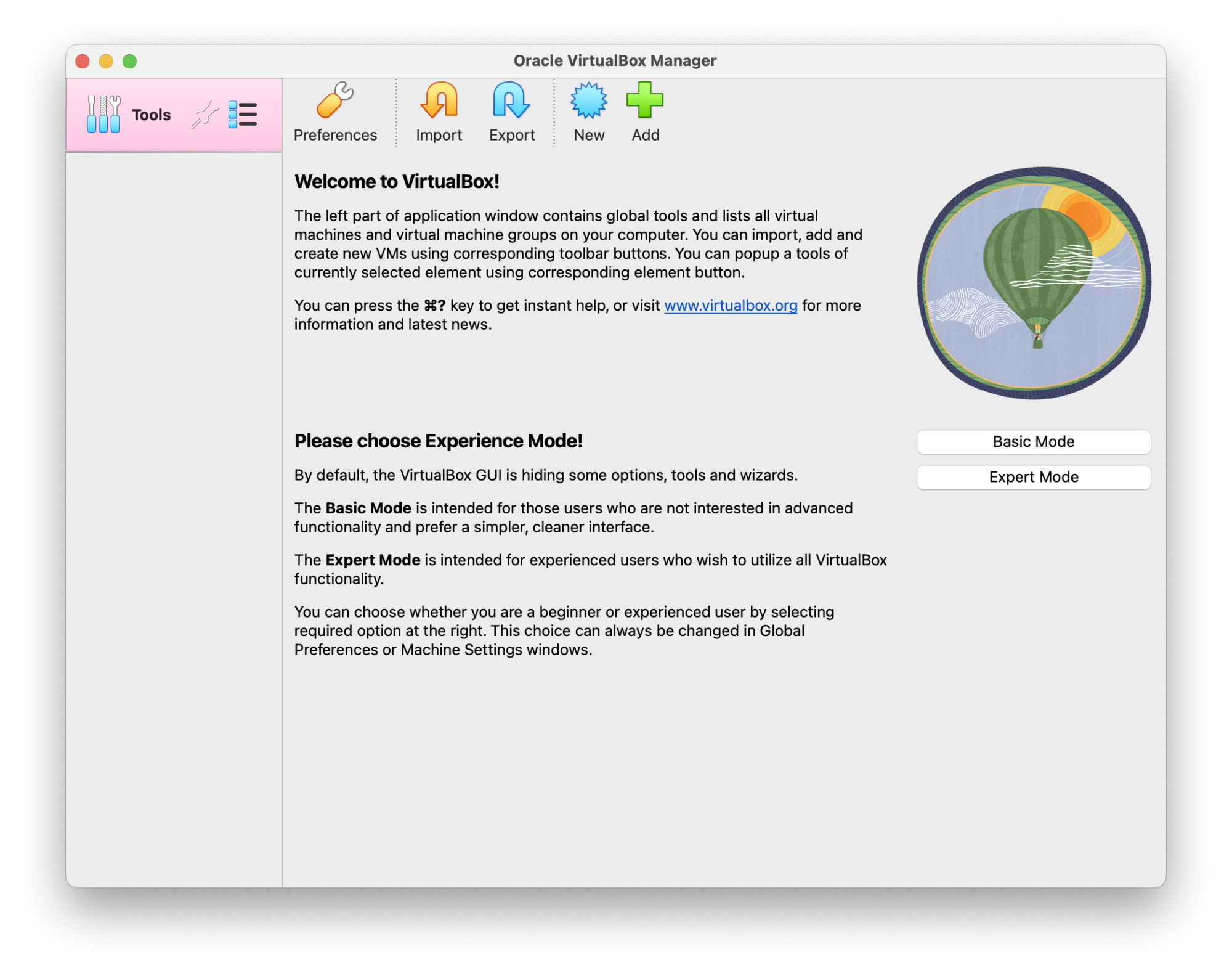Select Basic Mode button

pyautogui.click(x=1033, y=442)
